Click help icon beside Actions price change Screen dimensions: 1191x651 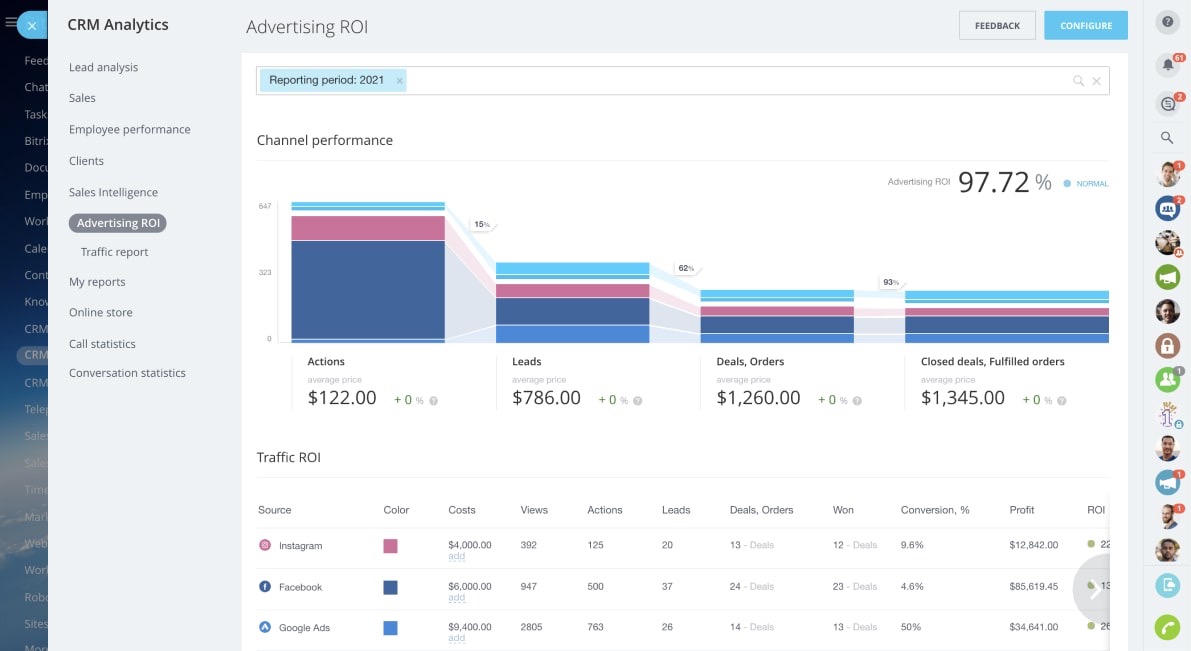point(433,400)
